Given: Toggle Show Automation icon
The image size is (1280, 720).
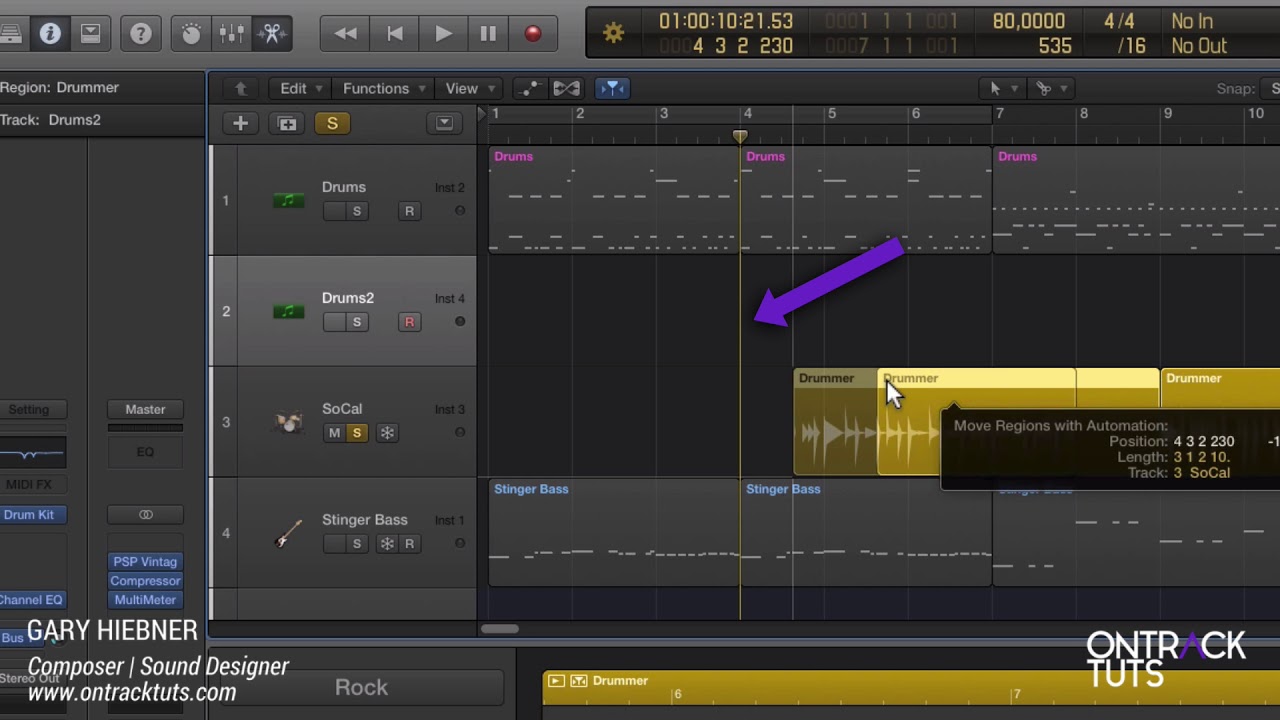Looking at the screenshot, I should [x=529, y=88].
